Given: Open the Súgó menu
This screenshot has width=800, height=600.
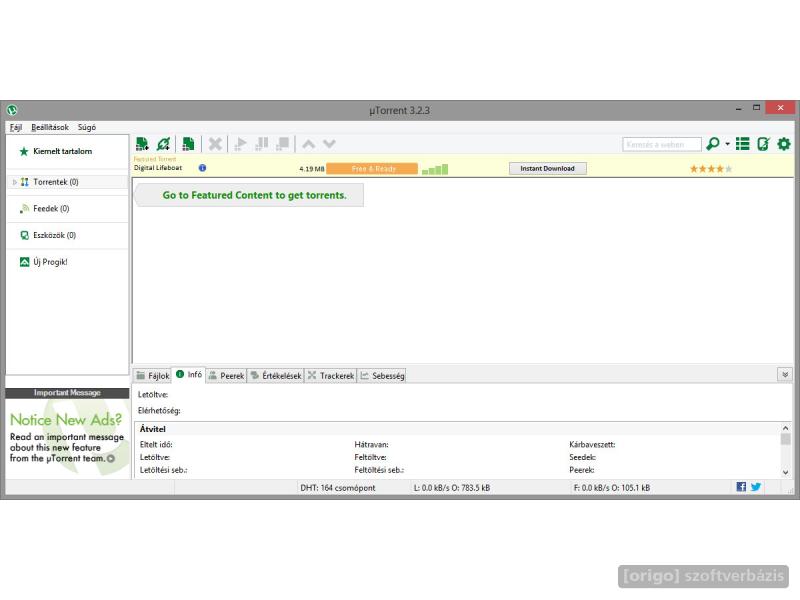Looking at the screenshot, I should click(x=87, y=127).
